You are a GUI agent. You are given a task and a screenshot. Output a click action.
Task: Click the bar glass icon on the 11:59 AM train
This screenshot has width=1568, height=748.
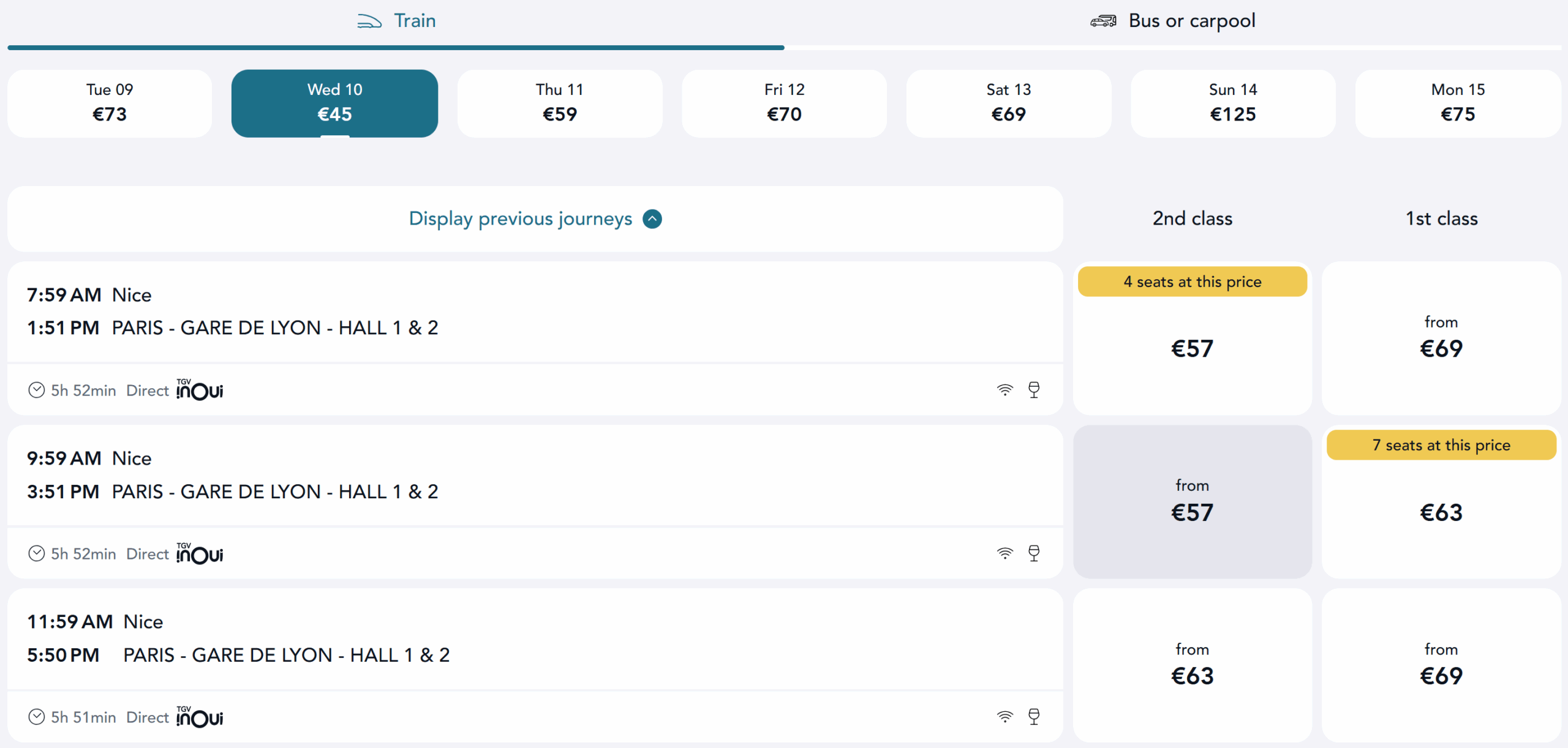click(1034, 717)
